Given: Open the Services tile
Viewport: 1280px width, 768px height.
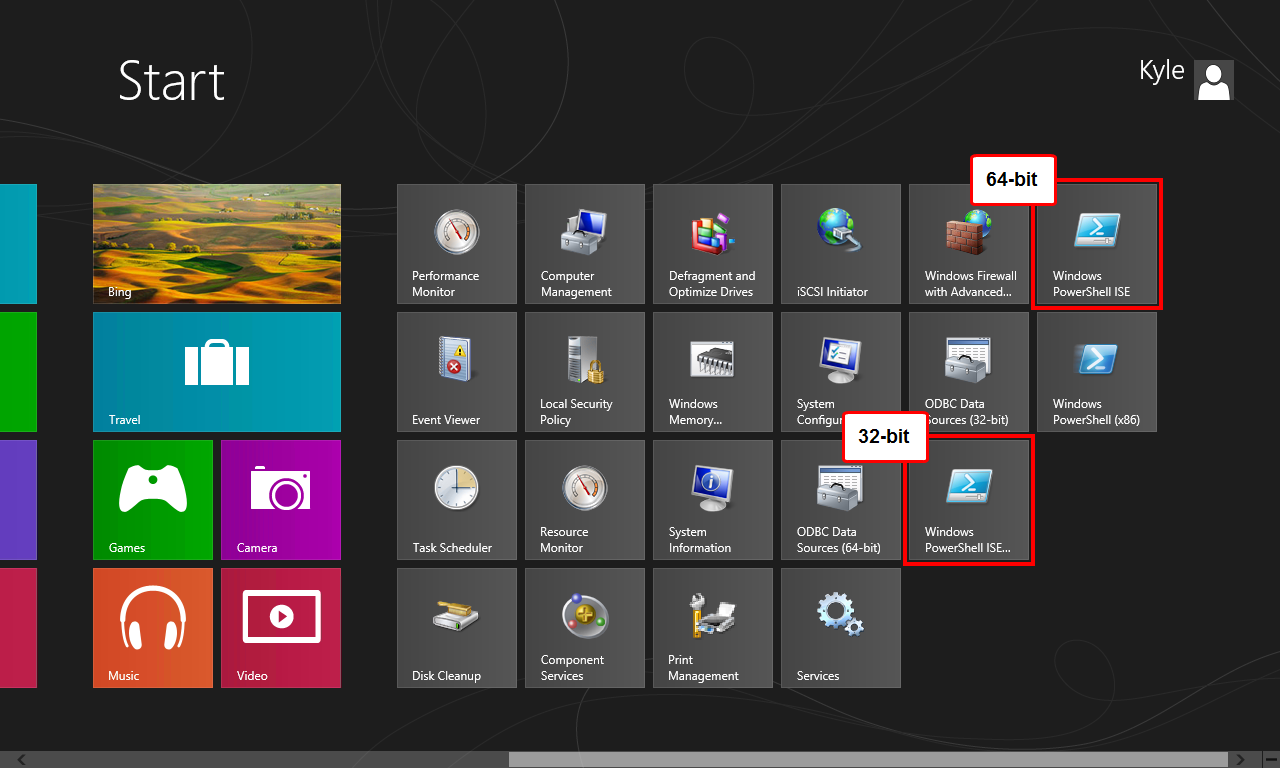Looking at the screenshot, I should [x=841, y=628].
